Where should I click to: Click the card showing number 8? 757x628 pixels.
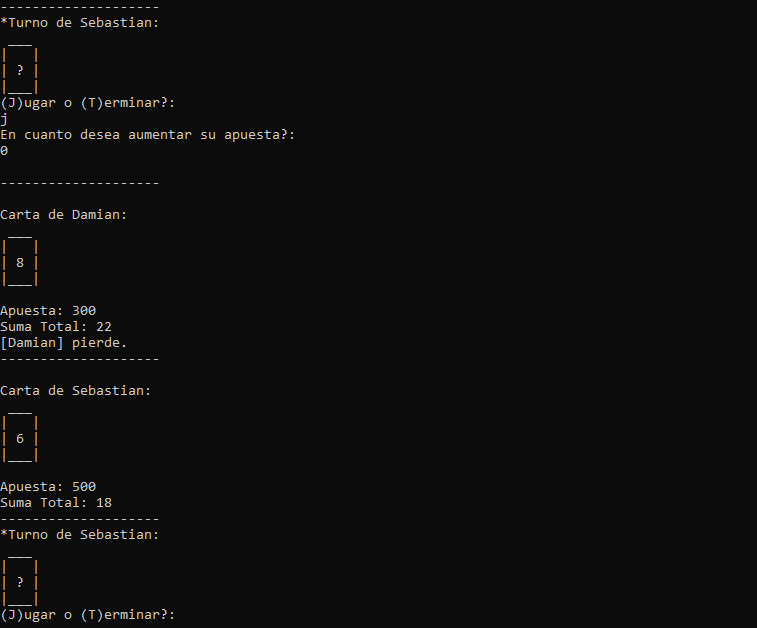20,263
